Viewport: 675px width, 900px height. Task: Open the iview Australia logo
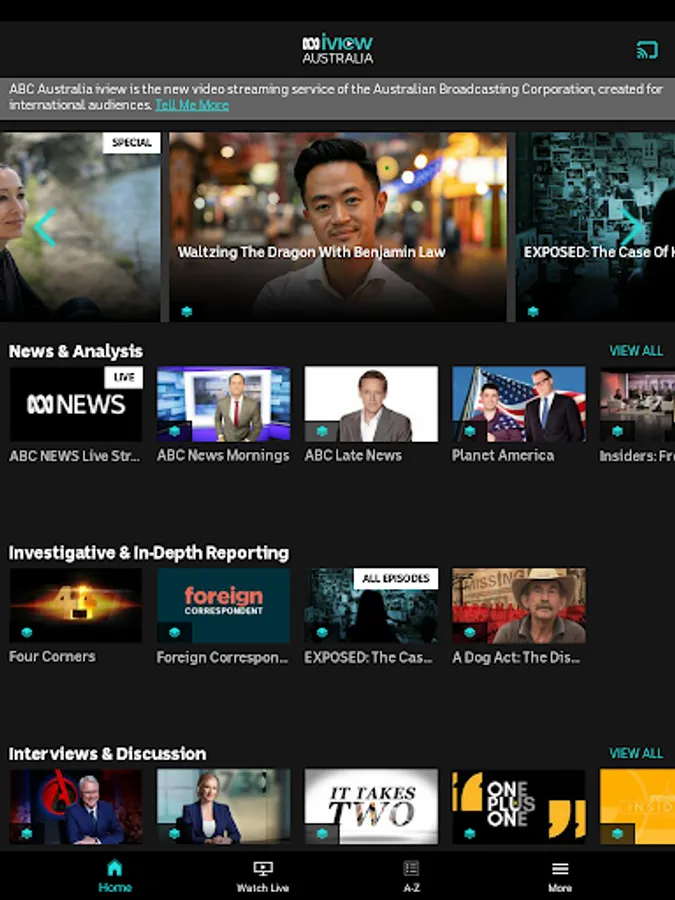tap(338, 49)
